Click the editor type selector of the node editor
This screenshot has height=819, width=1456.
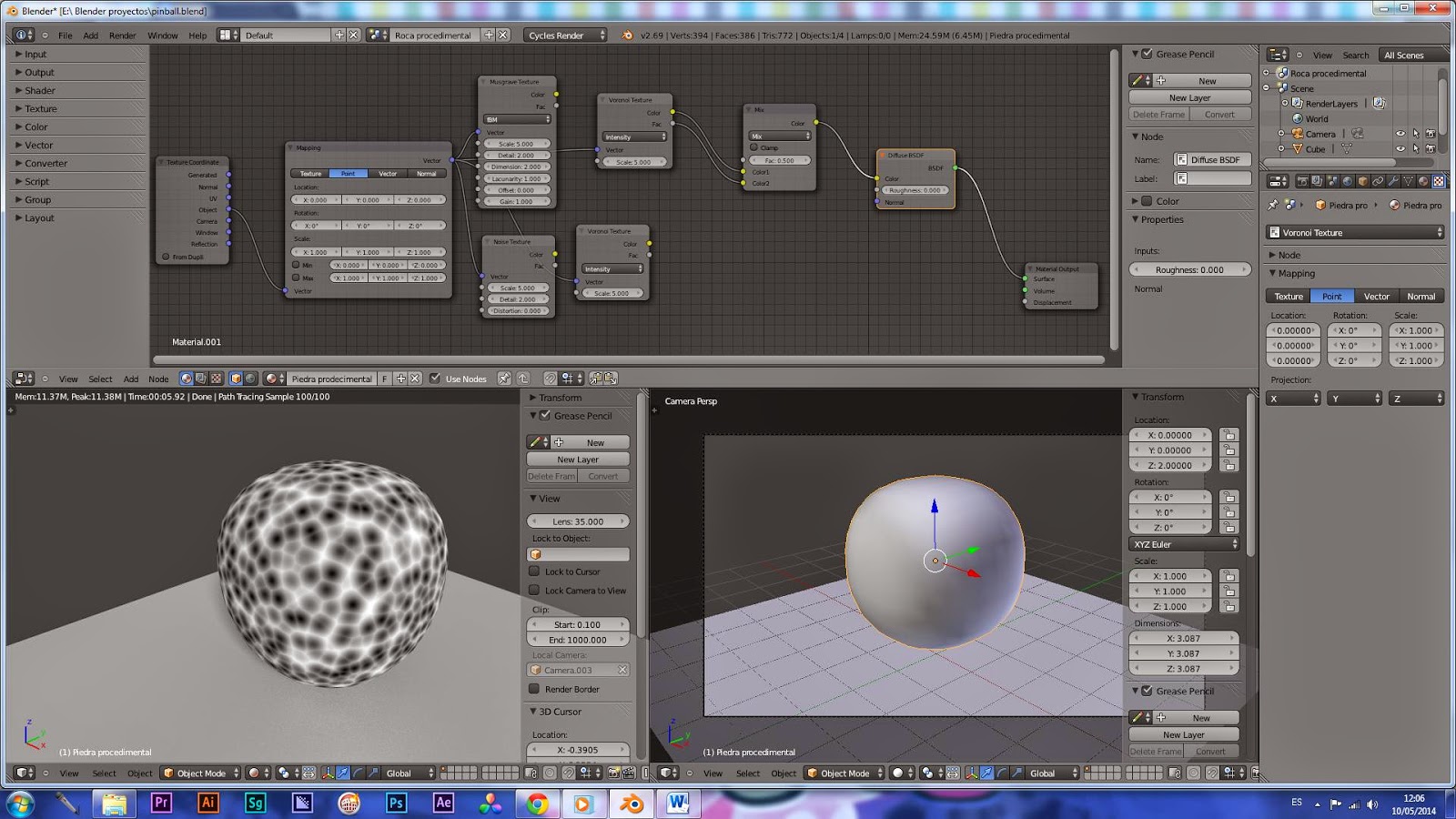coord(22,378)
